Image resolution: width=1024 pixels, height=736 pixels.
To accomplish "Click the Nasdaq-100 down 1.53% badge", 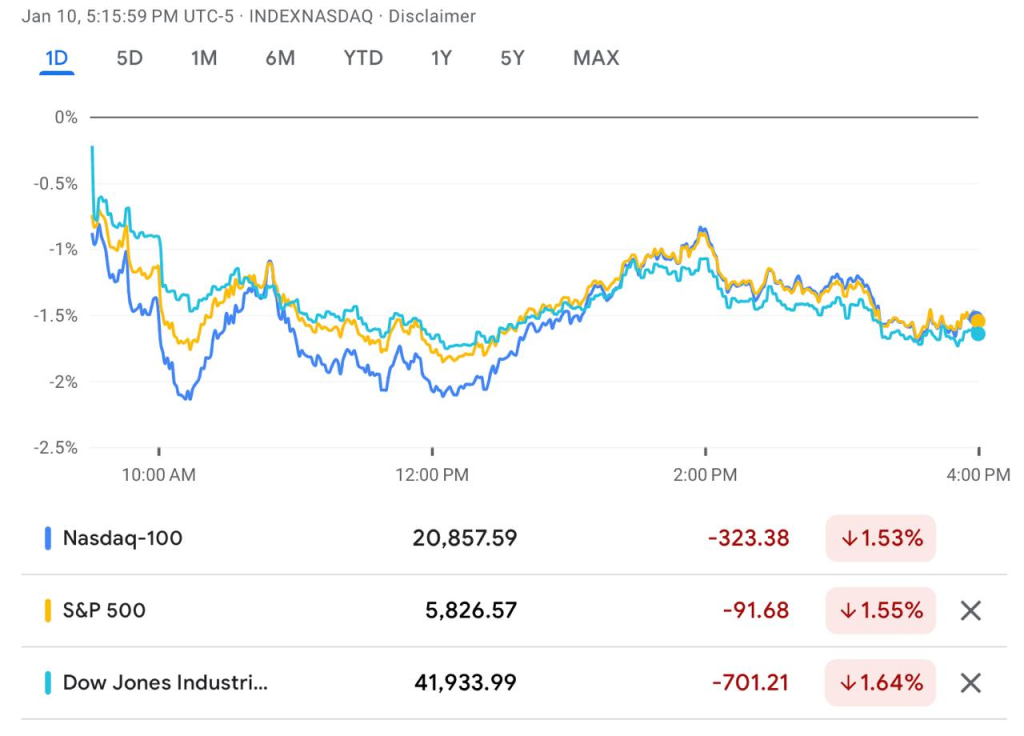I will pos(880,538).
